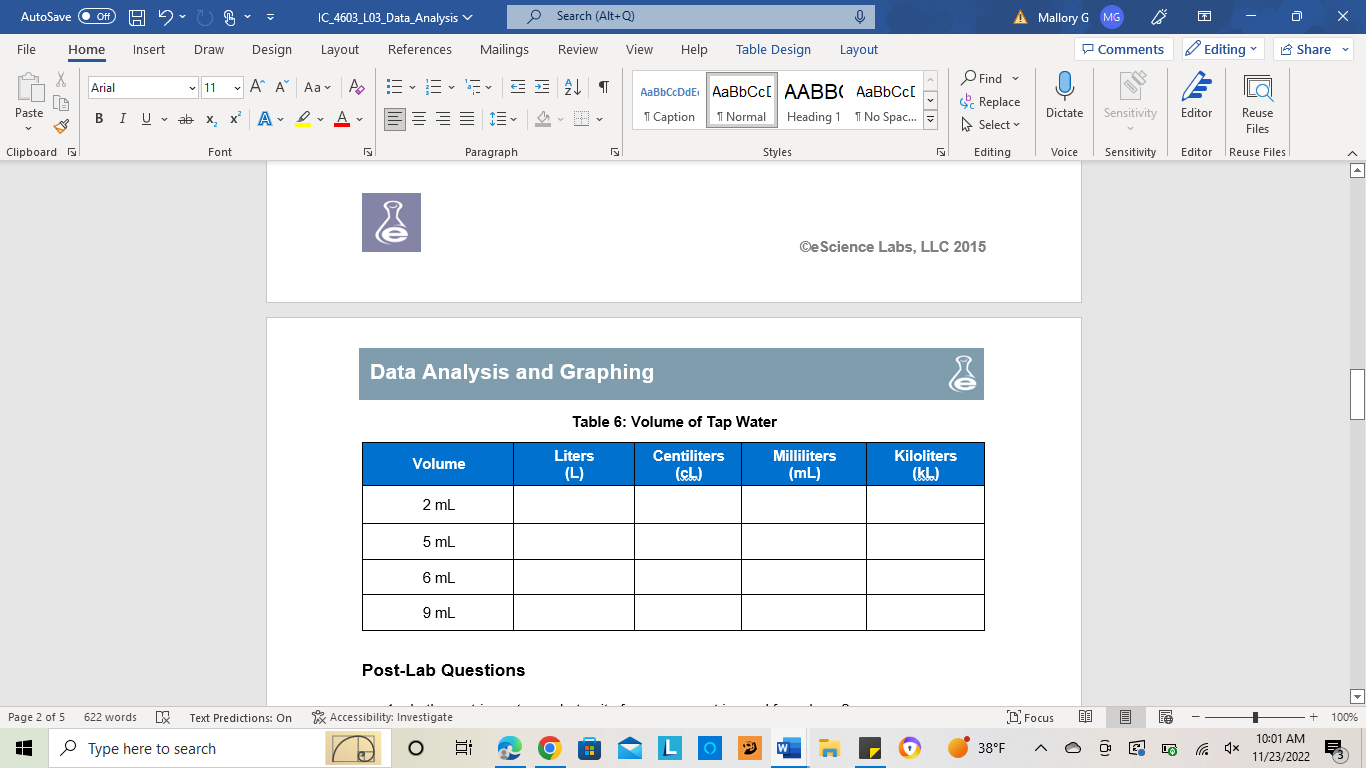Open the Mailings ribbon tab
1366x768 pixels.
504,49
